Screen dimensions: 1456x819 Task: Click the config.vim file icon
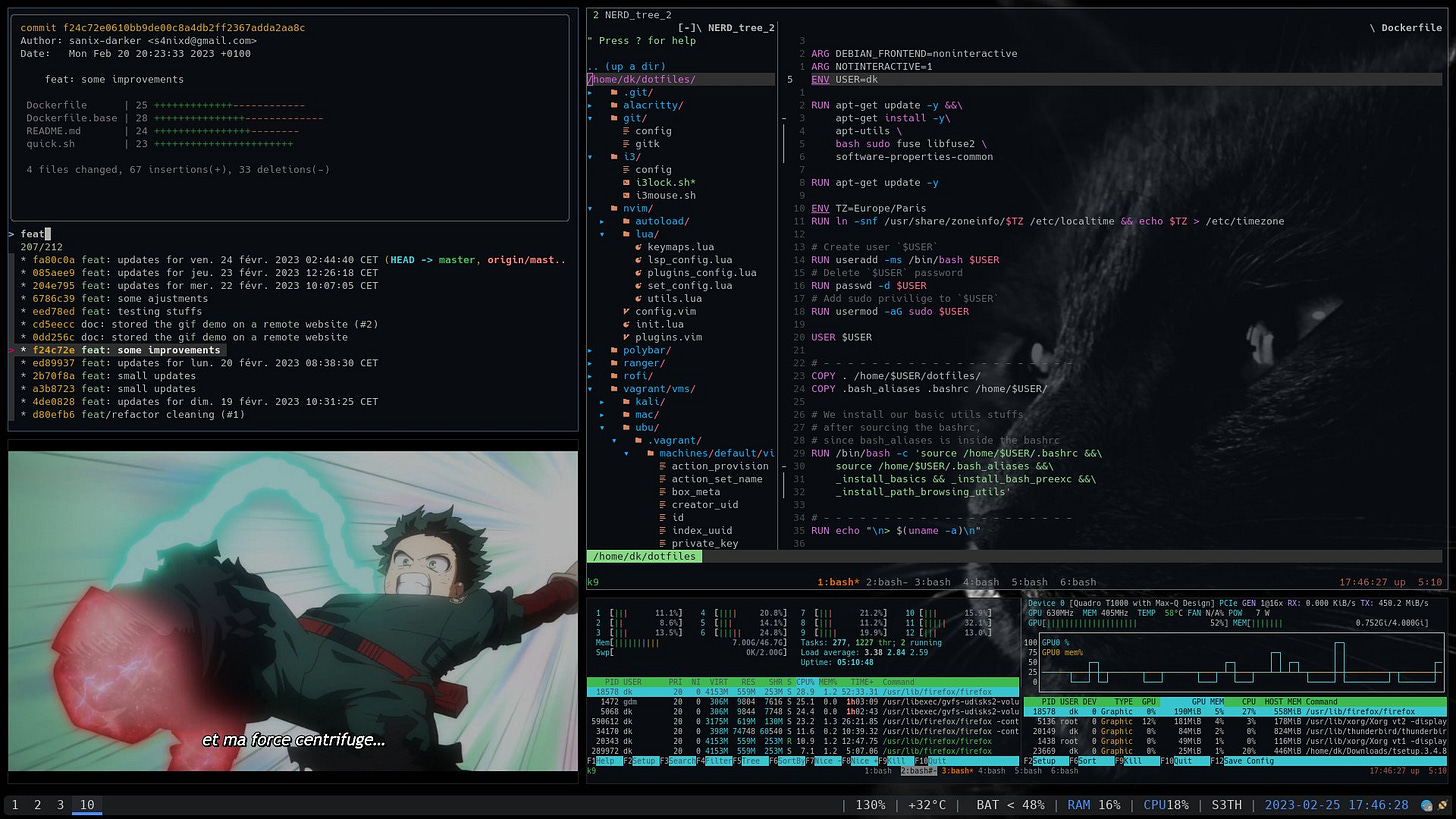(627, 311)
